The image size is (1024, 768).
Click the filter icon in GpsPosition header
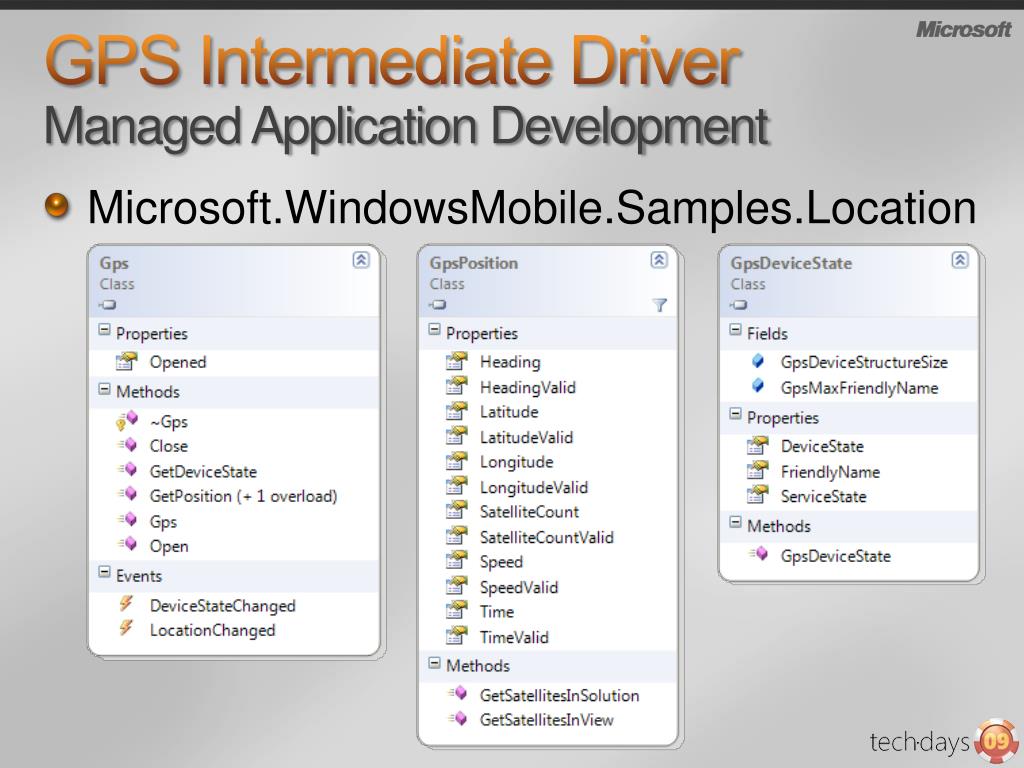pyautogui.click(x=660, y=305)
